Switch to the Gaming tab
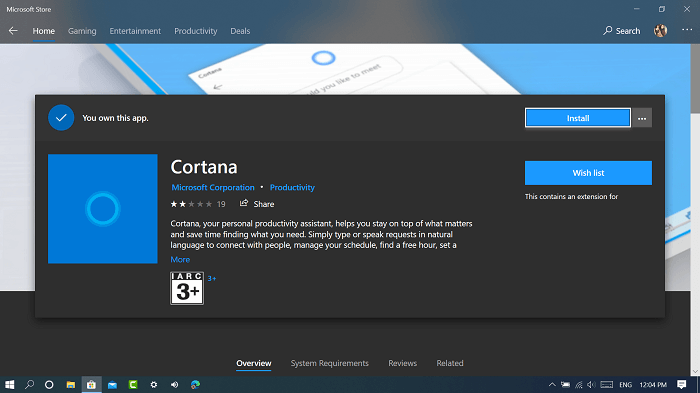Screen dimensions: 700x393 (x=82, y=31)
